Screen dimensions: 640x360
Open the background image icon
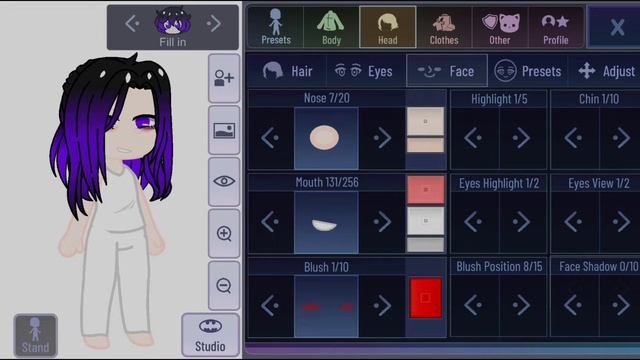tap(224, 130)
